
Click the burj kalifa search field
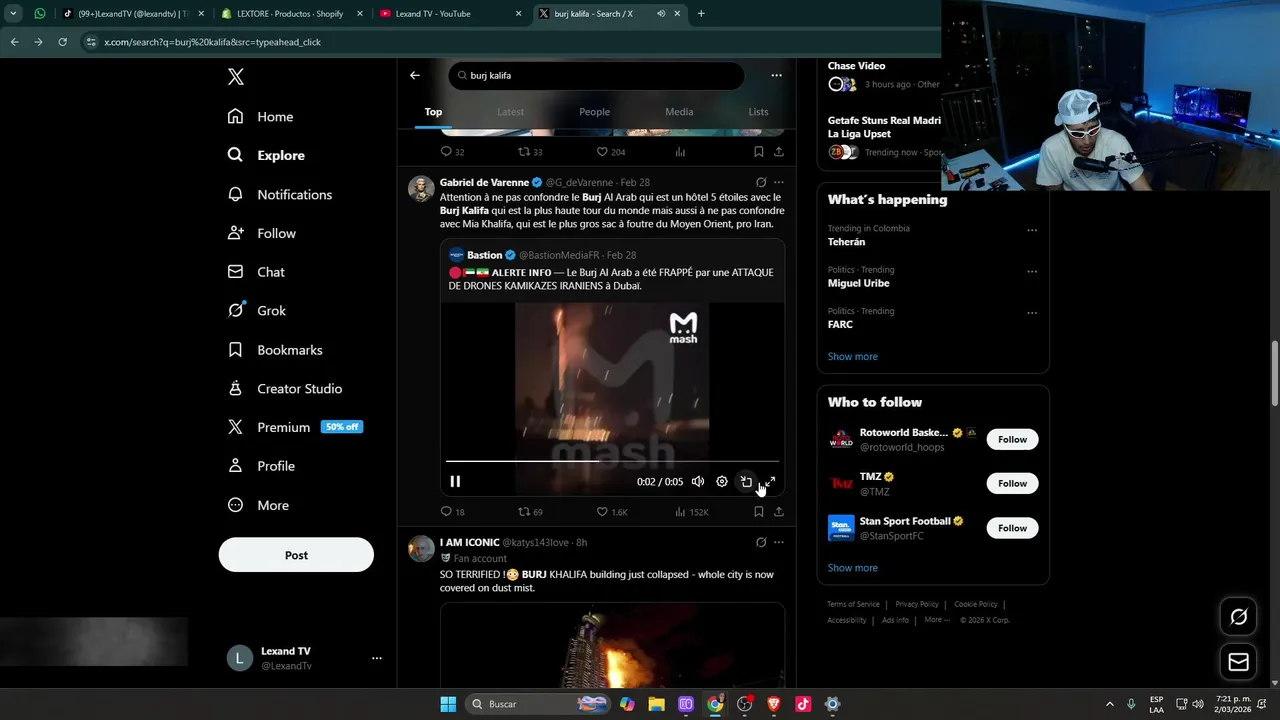coord(596,75)
